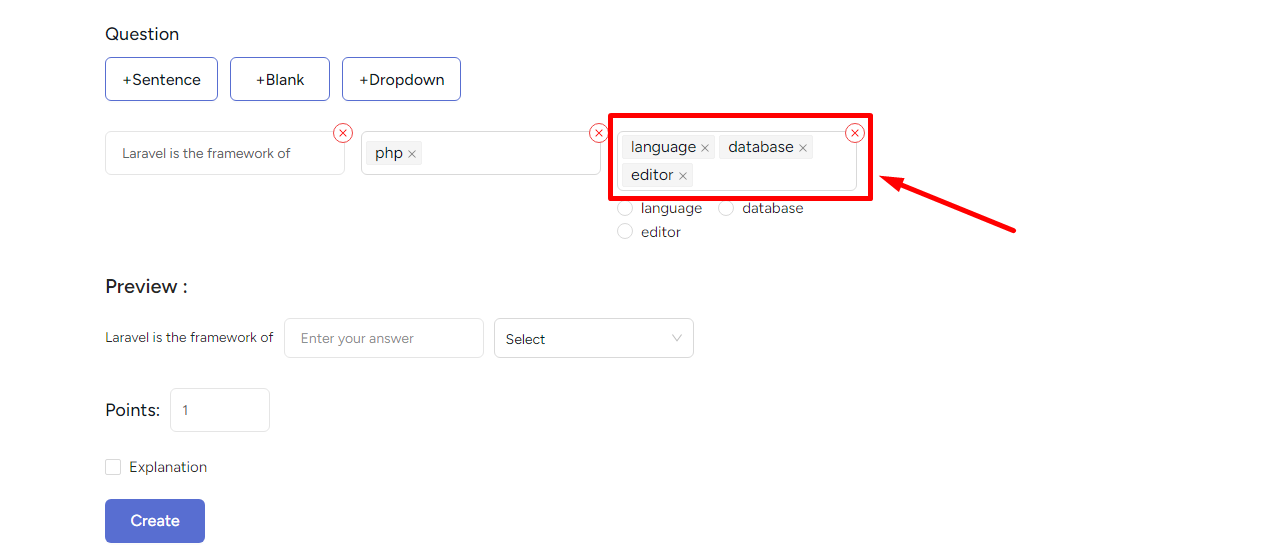This screenshot has width=1263, height=556.
Task: Add a new sentence with +Sentence
Action: [x=161, y=79]
